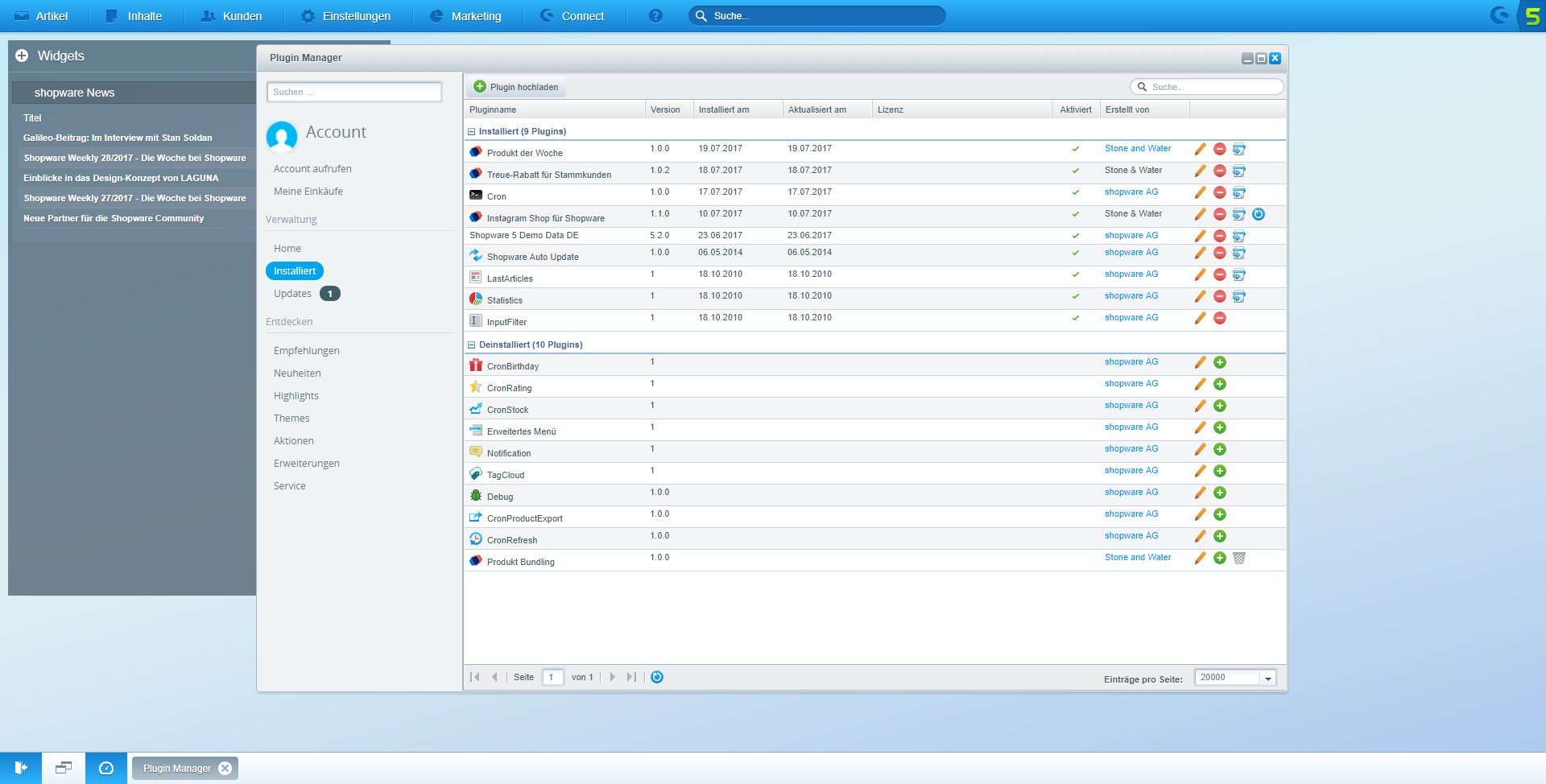This screenshot has width=1546, height=784.
Task: Uninstall the LastArticles plugin
Action: [1220, 274]
